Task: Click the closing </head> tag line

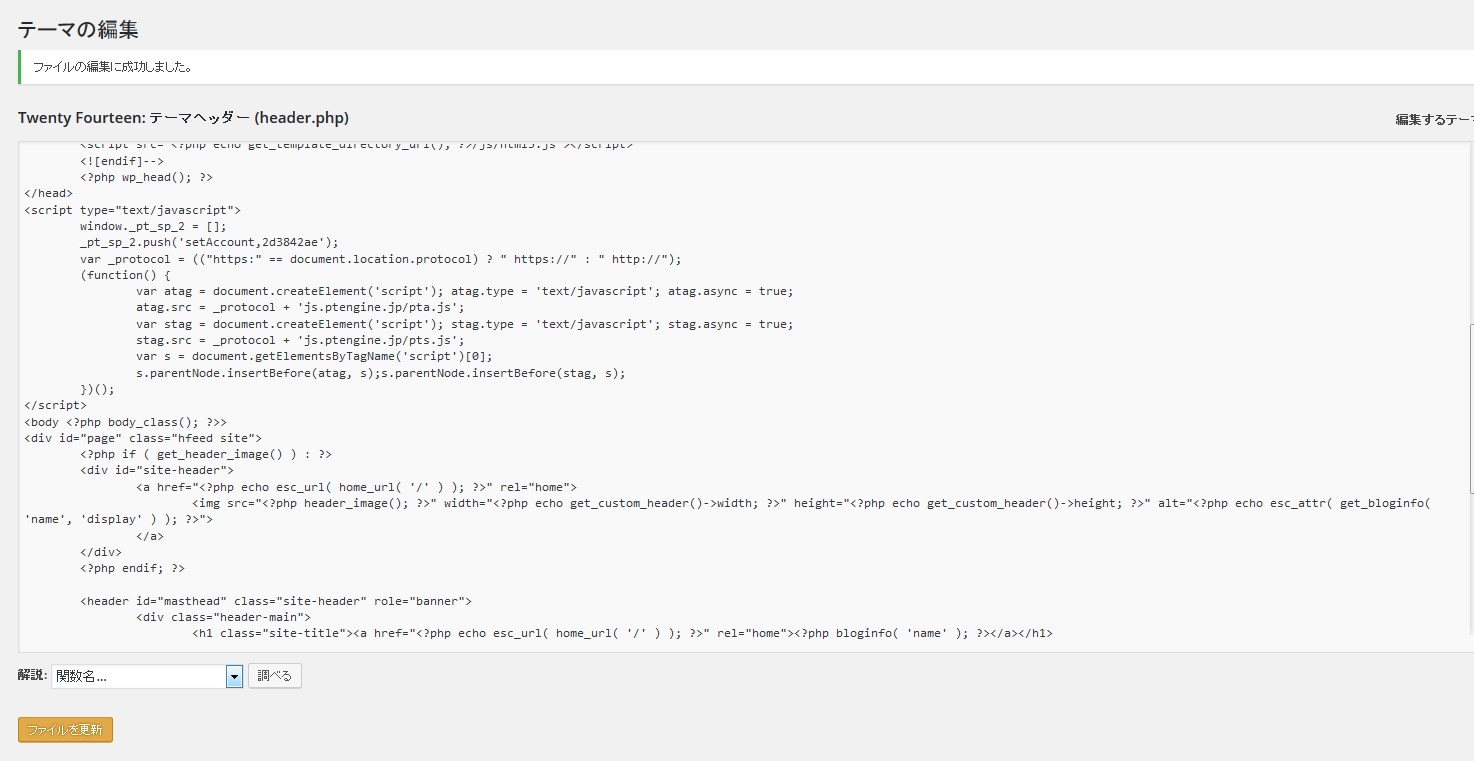Action: click(48, 193)
